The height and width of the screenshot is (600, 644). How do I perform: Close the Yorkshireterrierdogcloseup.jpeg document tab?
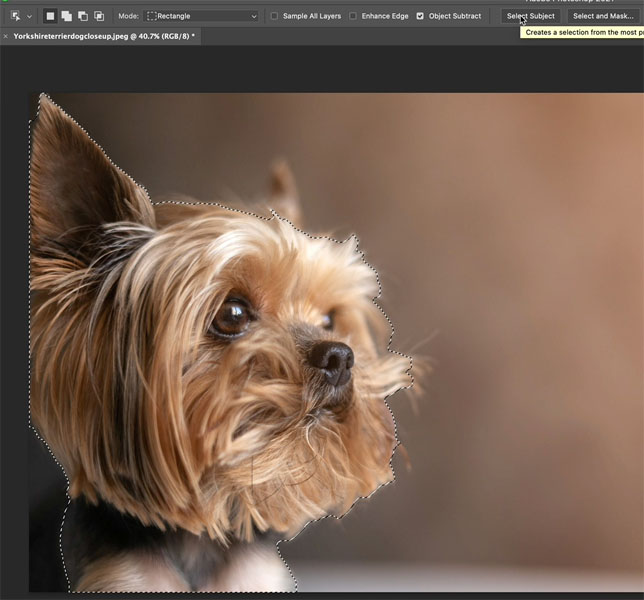point(5,37)
